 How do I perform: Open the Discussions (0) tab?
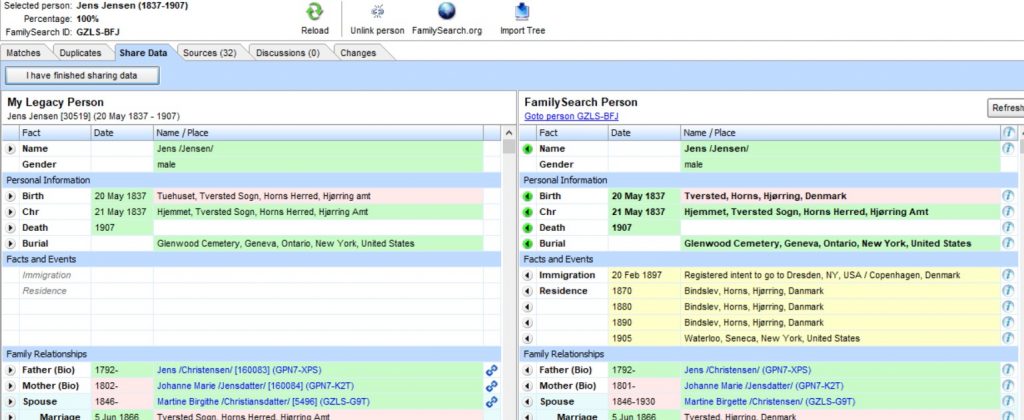288,53
